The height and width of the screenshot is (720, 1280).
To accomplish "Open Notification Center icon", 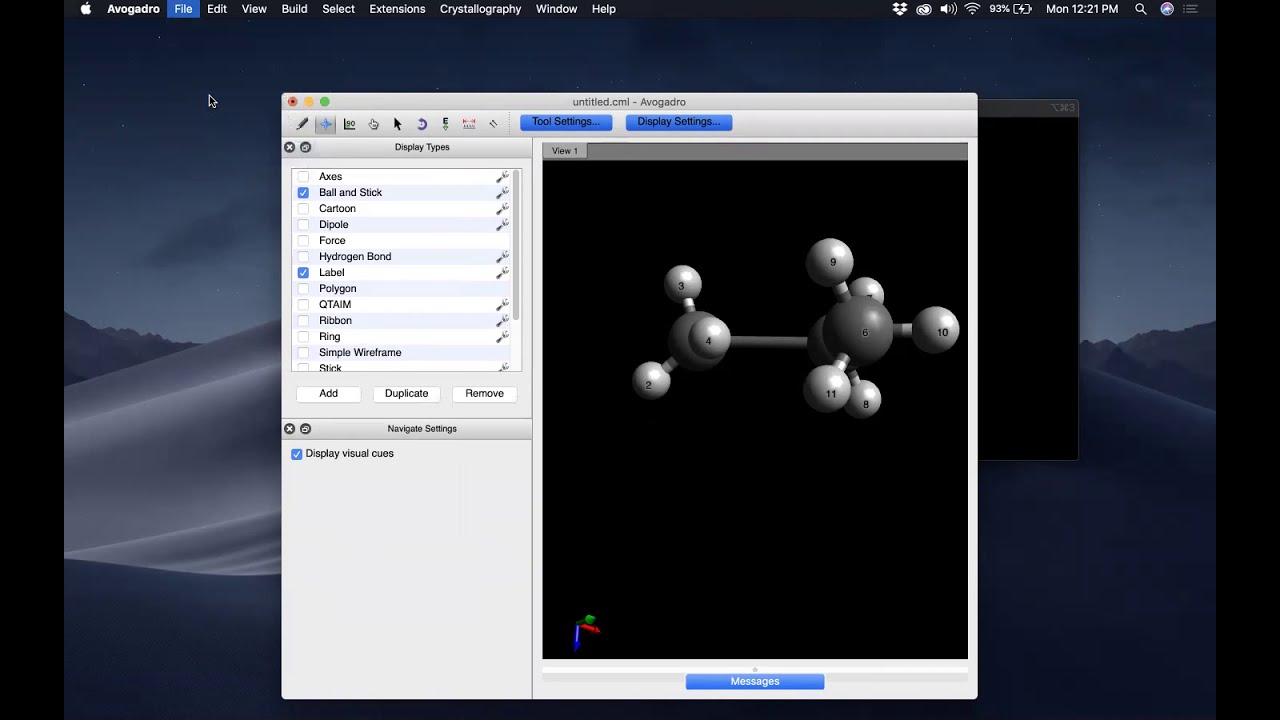I will click(x=1190, y=9).
